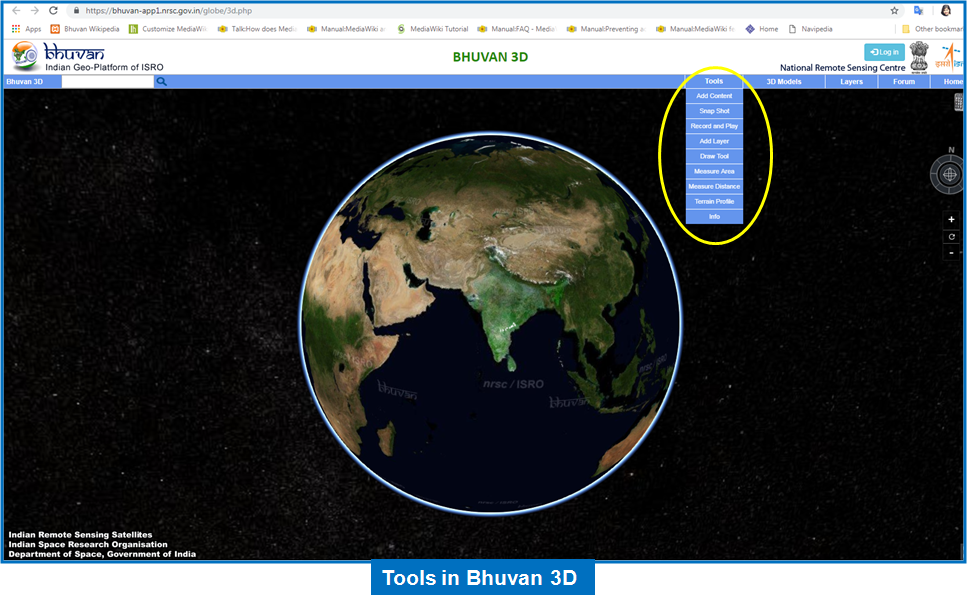Open the Customize MediaWiki bookmark
967x596 pixels.
click(168, 29)
